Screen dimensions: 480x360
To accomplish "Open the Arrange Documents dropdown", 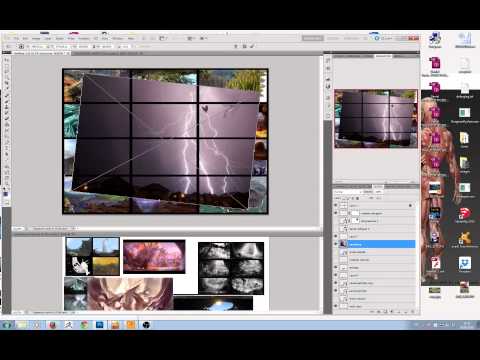I will click(190, 38).
